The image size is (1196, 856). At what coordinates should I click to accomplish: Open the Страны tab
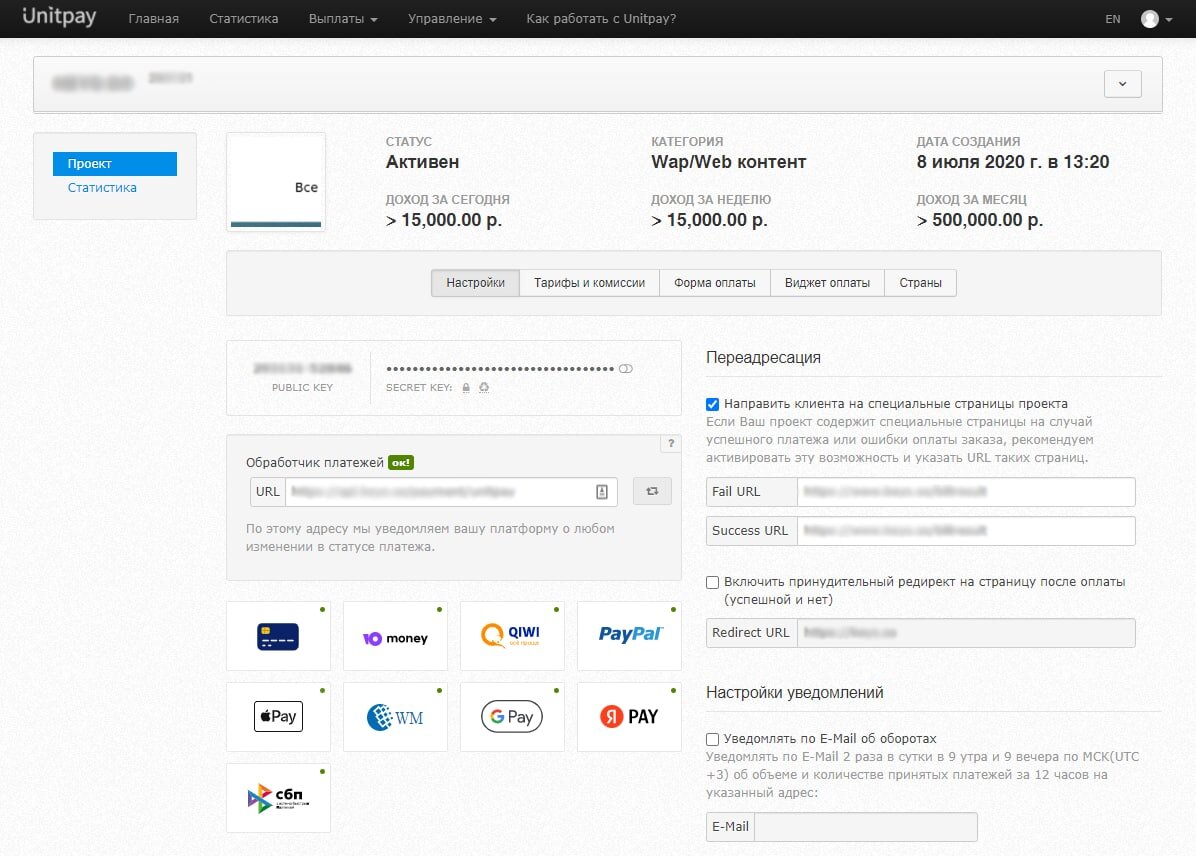[x=920, y=283]
